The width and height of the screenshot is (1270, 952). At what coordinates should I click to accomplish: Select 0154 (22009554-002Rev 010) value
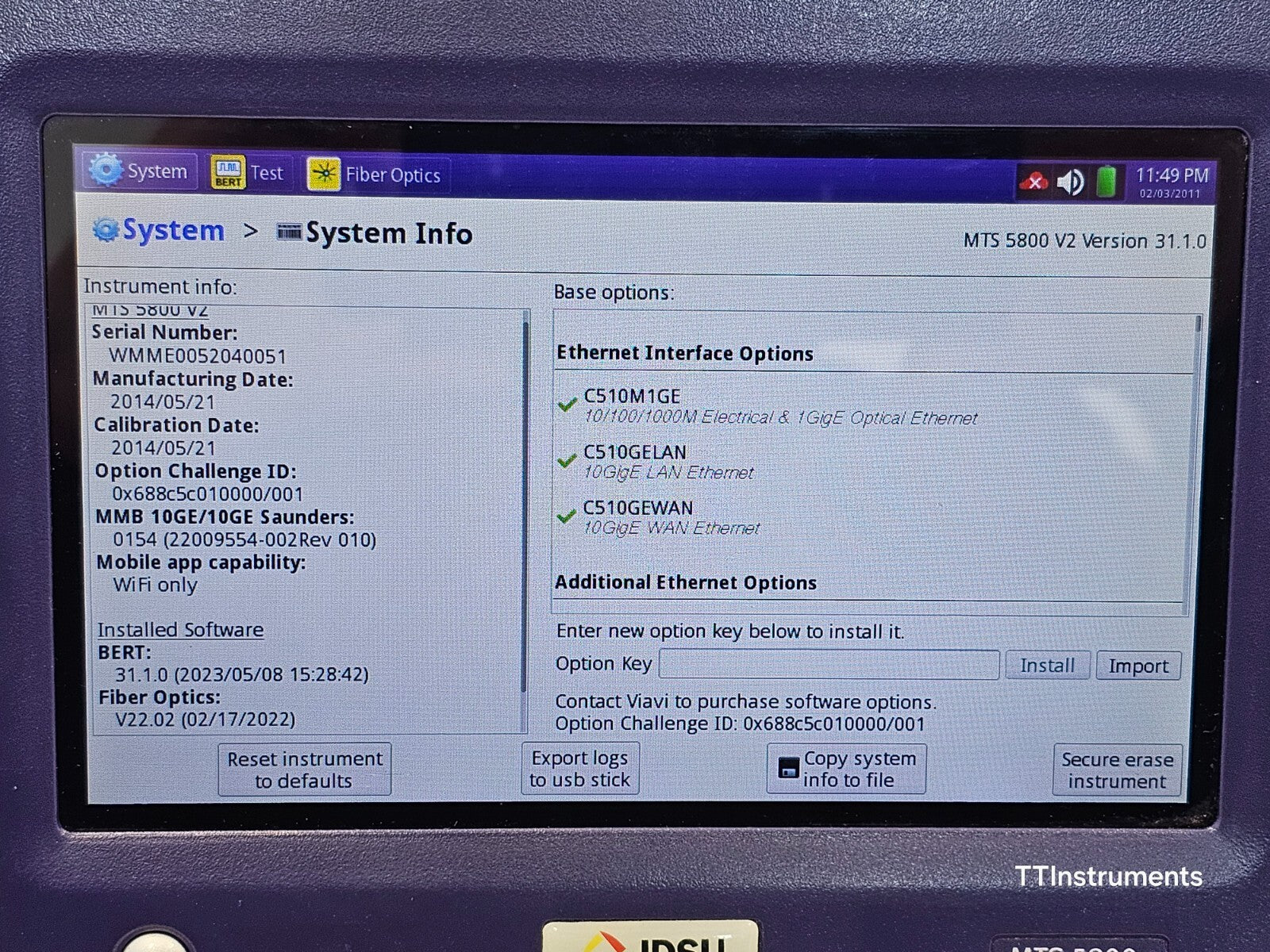pos(244,540)
